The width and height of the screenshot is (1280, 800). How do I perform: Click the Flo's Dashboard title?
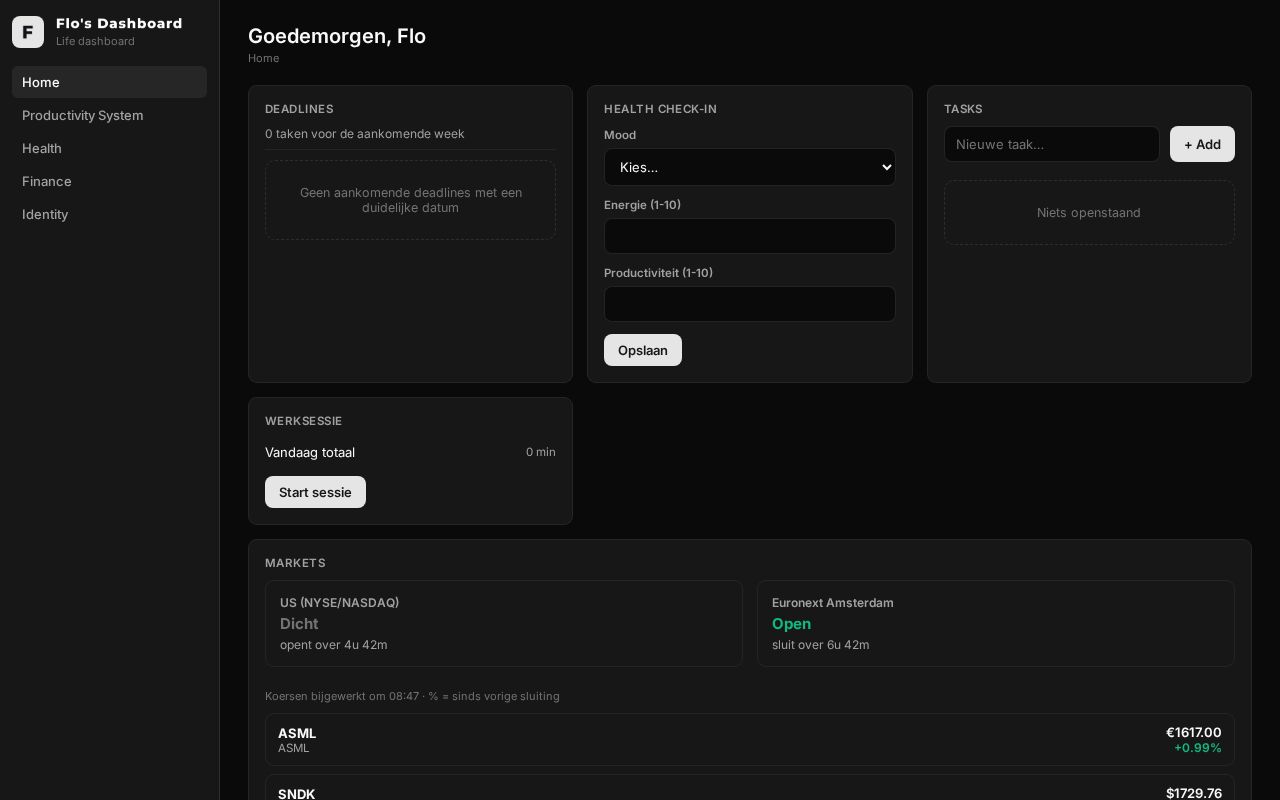pyautogui.click(x=119, y=23)
